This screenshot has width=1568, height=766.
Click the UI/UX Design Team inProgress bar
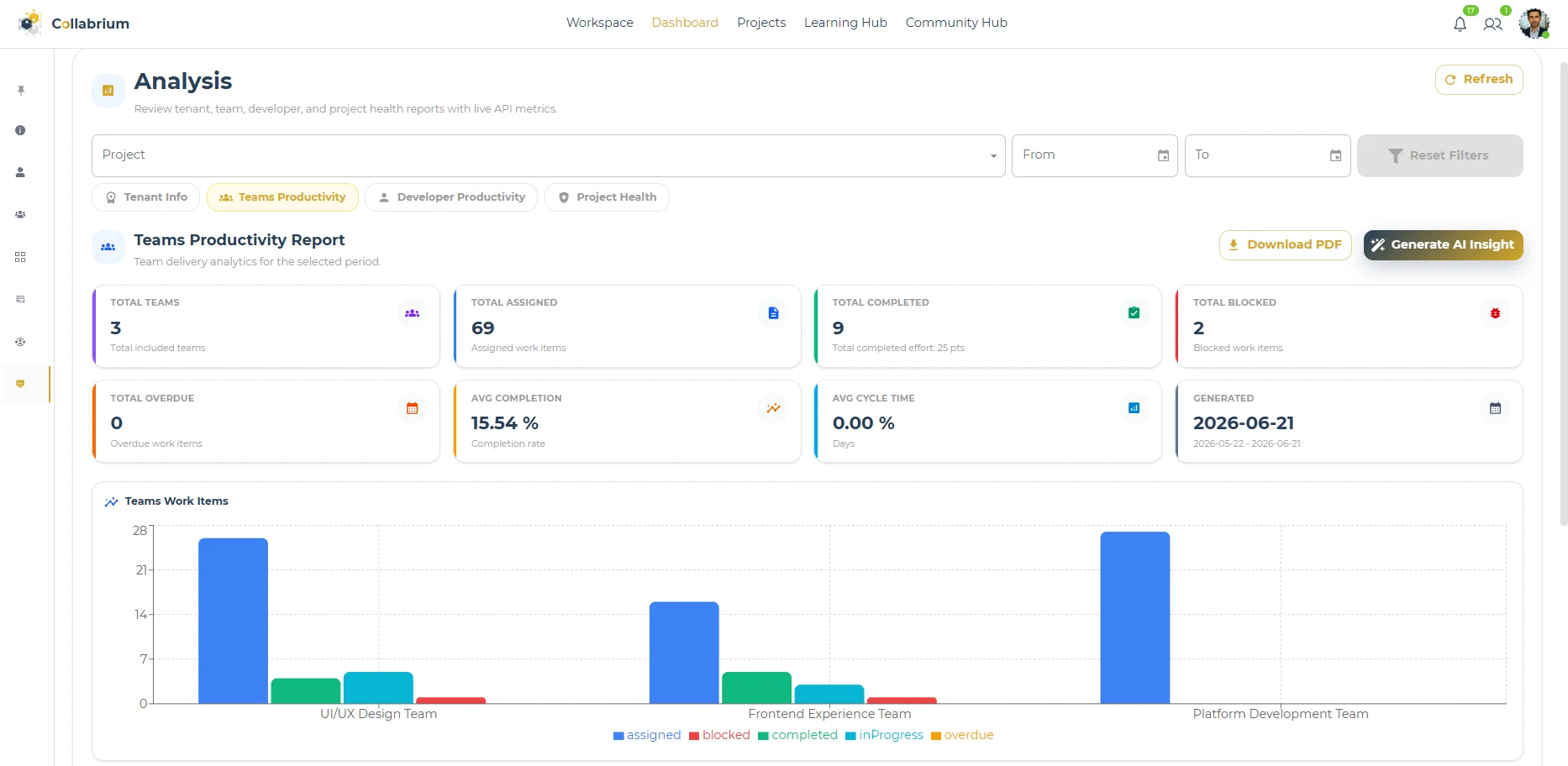click(x=378, y=688)
